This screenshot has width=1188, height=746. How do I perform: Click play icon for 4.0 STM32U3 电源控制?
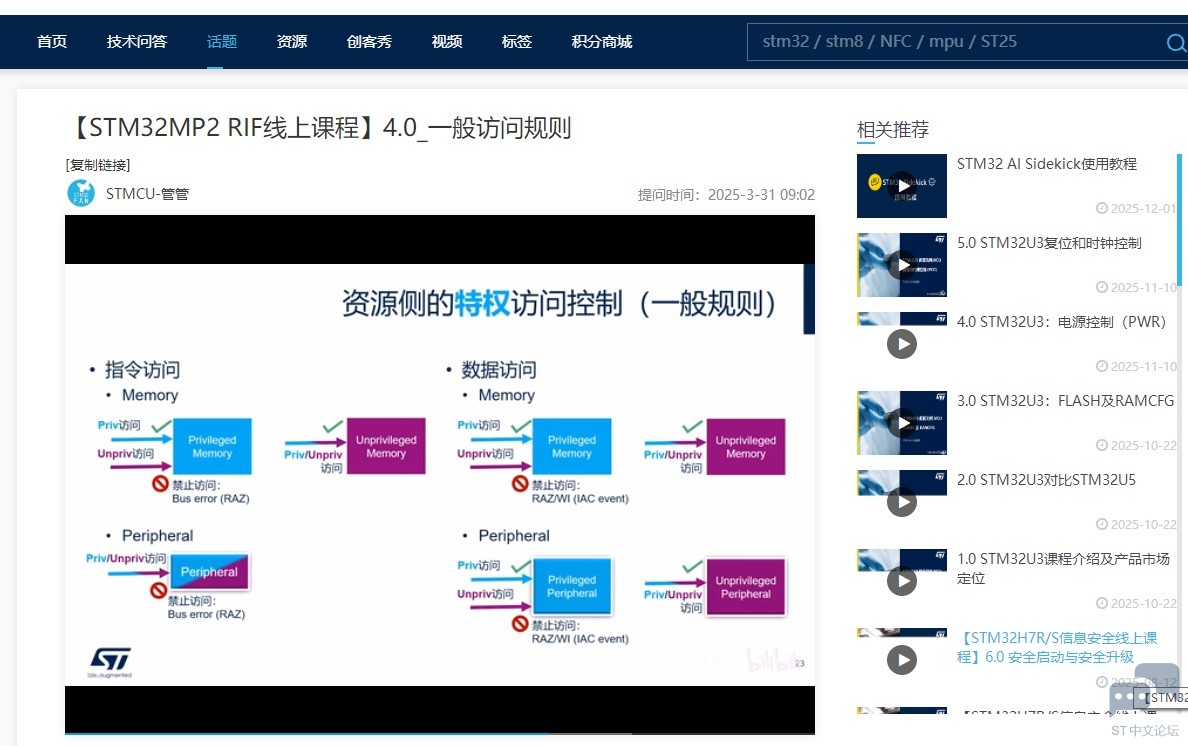[x=902, y=344]
